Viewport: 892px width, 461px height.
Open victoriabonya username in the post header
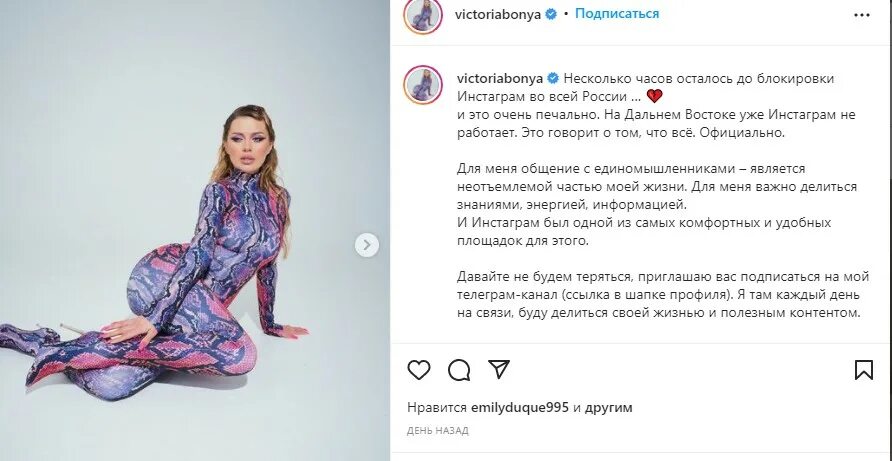499,15
